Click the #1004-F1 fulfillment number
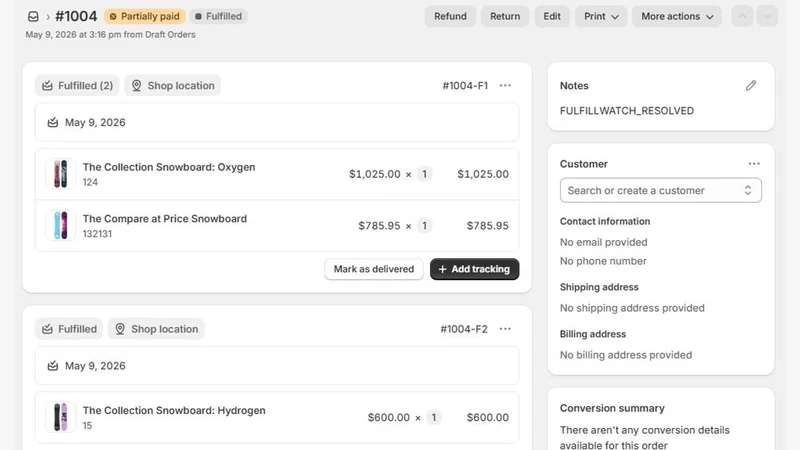Screen dimensions: 800x450 465,86
